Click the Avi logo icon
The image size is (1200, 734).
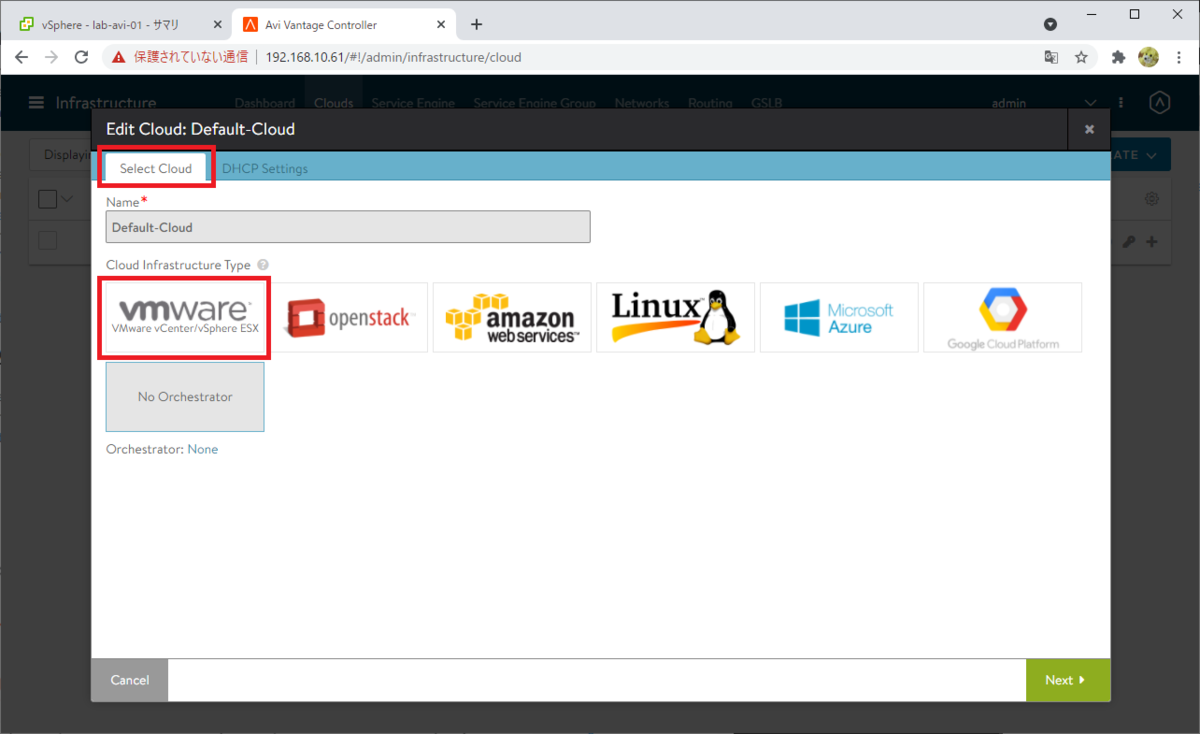[1160, 103]
